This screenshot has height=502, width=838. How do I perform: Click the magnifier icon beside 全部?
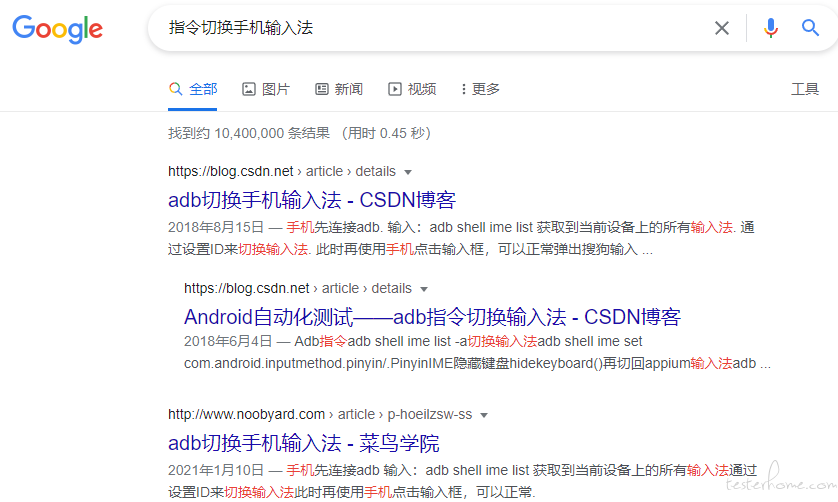click(x=175, y=89)
